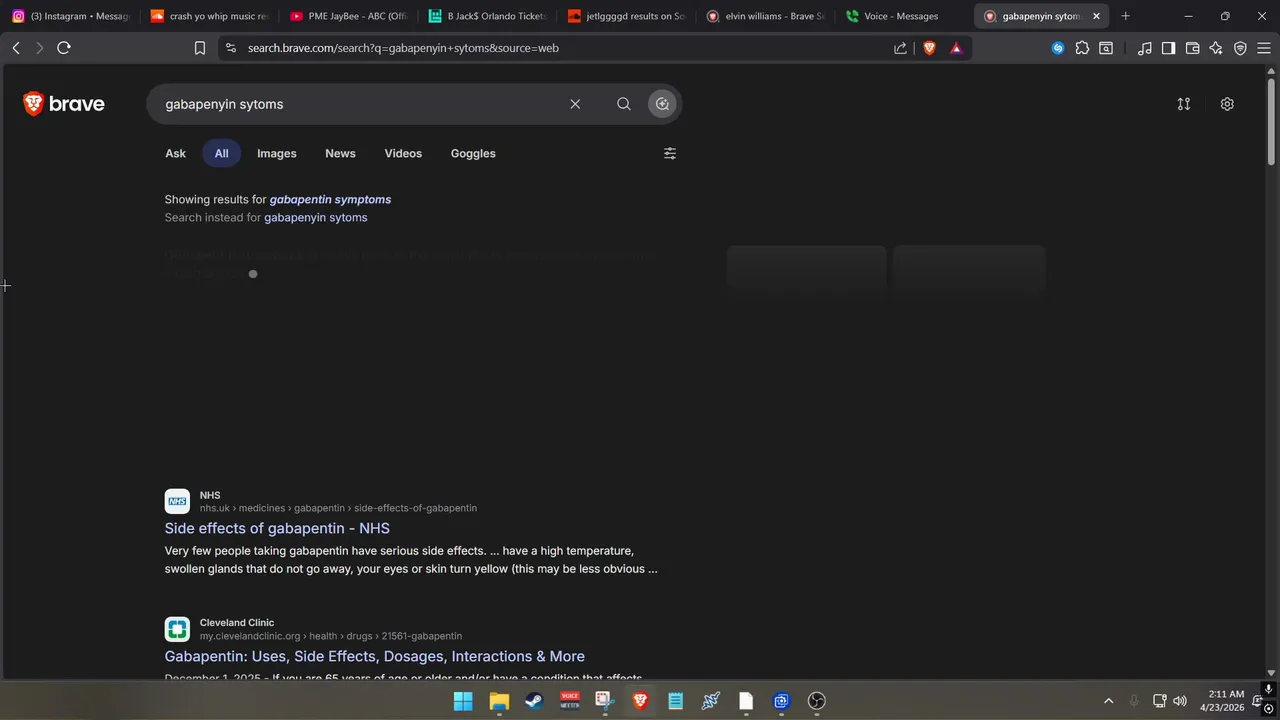Open volume control in system tray

[x=1180, y=701]
